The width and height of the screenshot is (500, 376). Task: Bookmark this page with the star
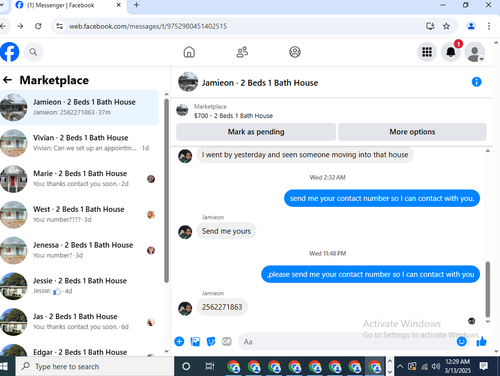point(446,26)
